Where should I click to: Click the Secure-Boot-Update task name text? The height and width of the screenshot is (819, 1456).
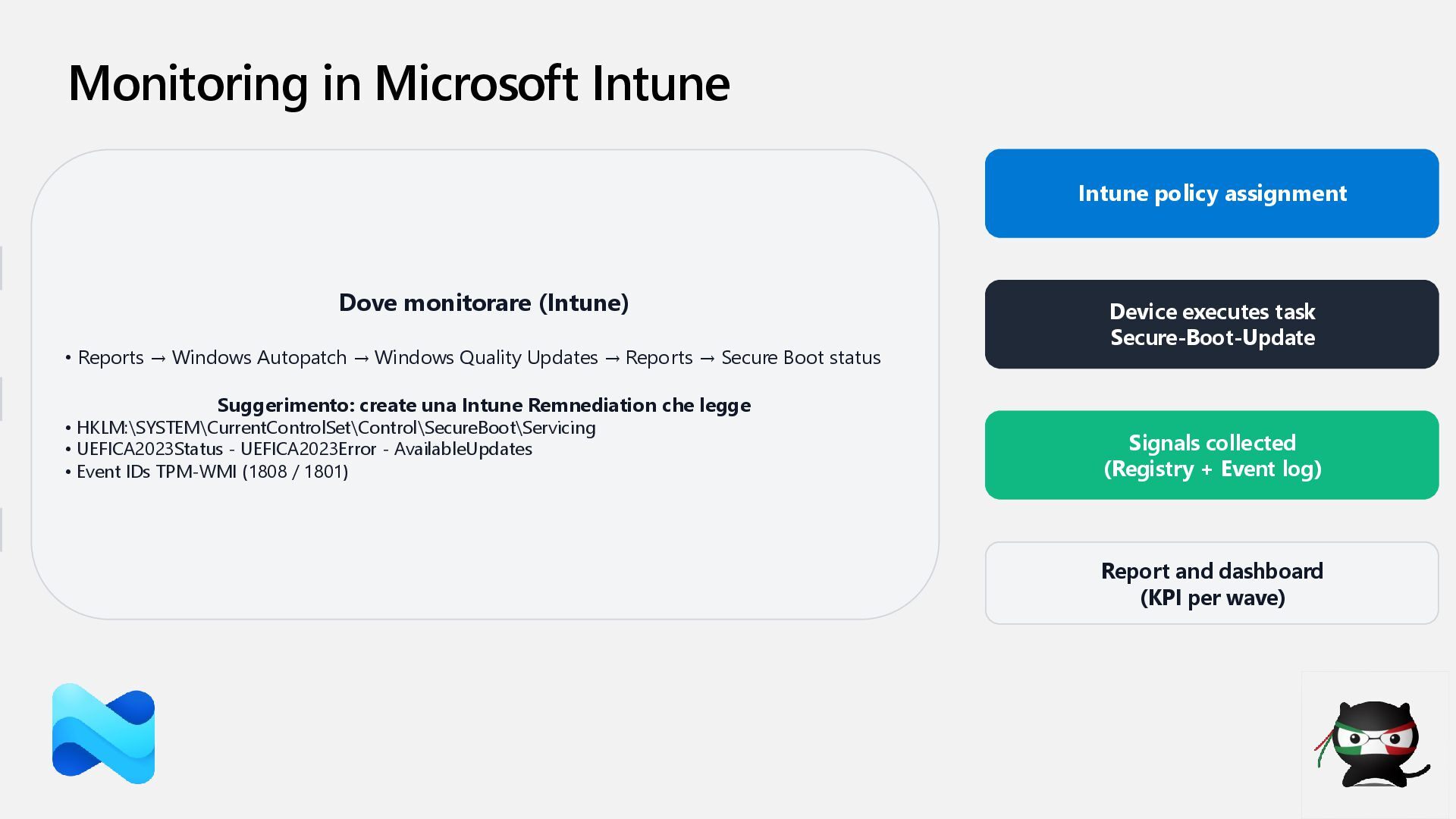(1212, 337)
